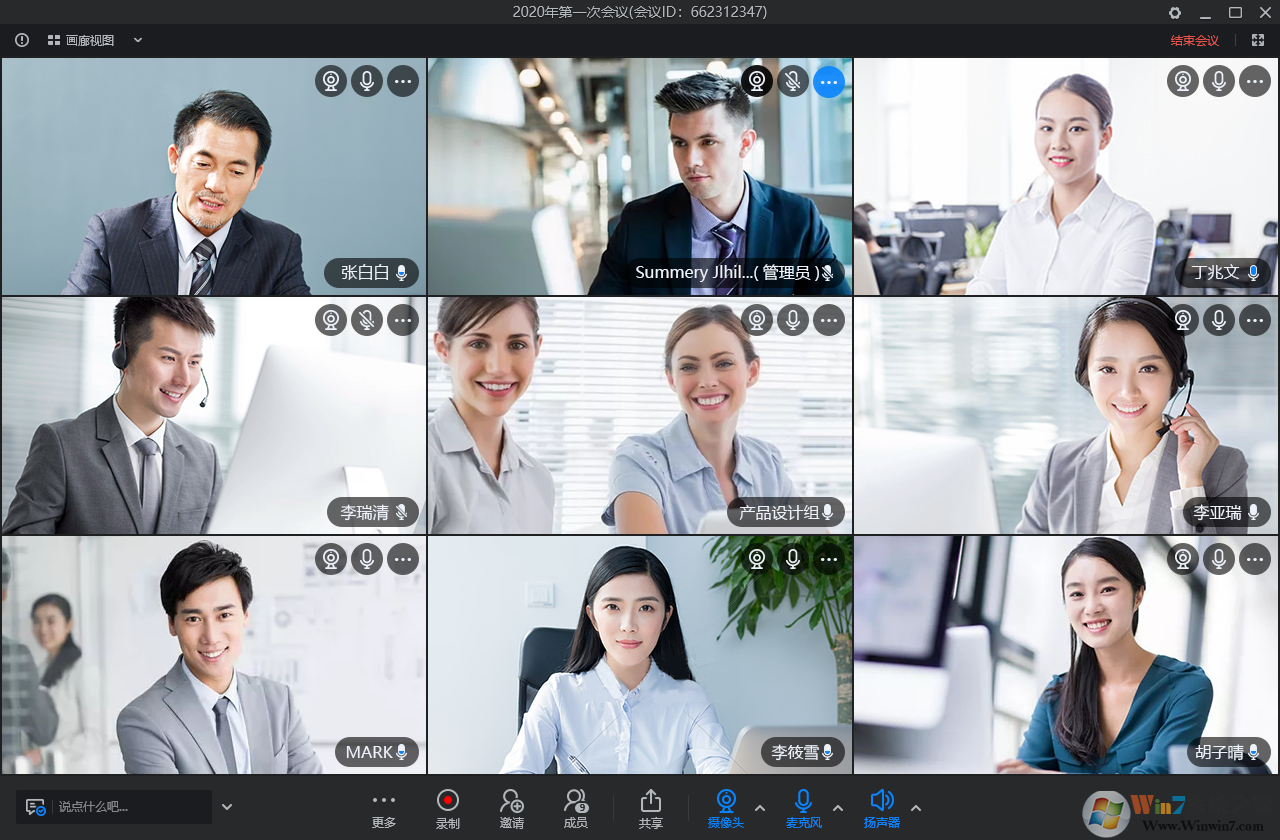Expand the chat input chevron
Viewport: 1280px width, 840px height.
click(x=226, y=806)
